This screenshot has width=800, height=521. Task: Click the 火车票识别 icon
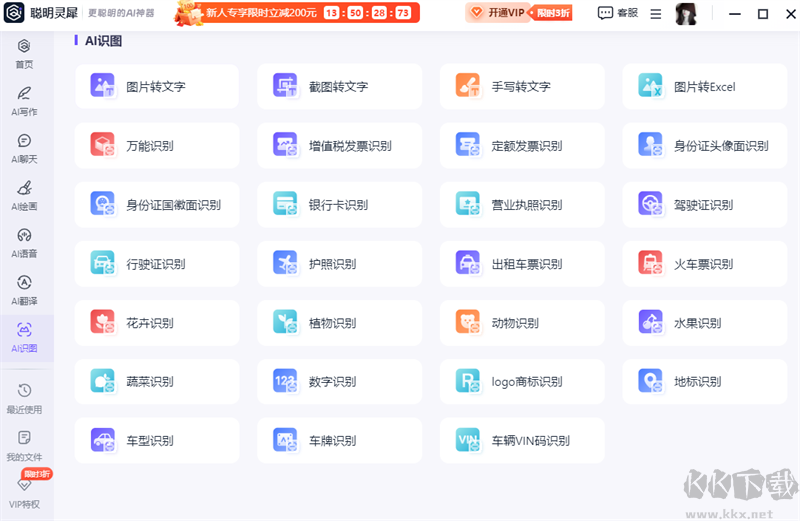pos(651,263)
